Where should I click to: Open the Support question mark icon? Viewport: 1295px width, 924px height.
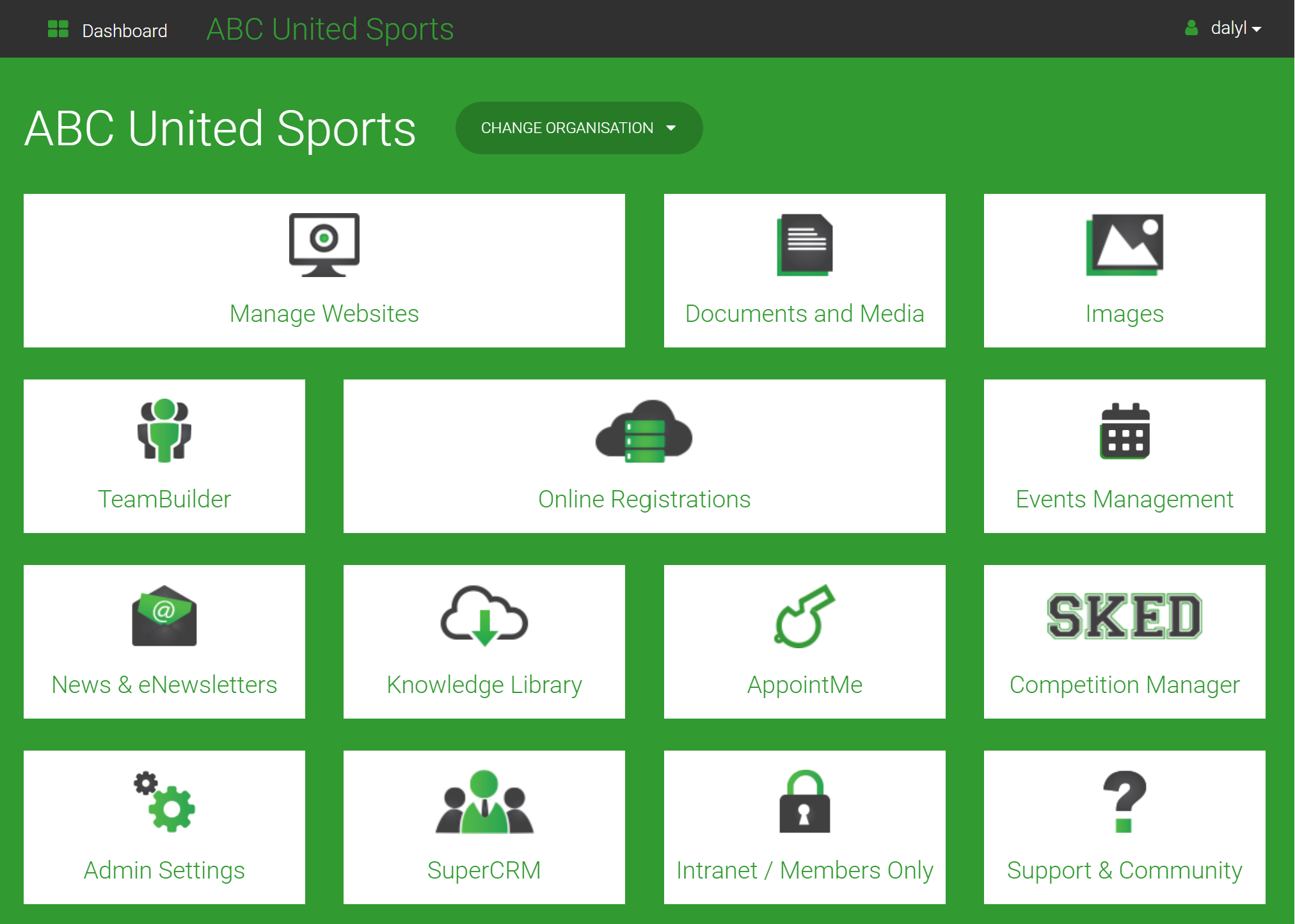(x=1124, y=801)
